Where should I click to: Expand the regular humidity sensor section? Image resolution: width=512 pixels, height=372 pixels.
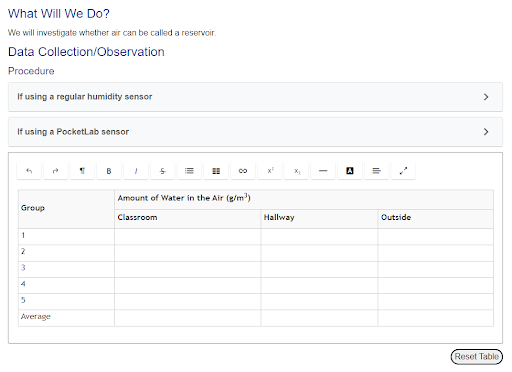click(255, 97)
